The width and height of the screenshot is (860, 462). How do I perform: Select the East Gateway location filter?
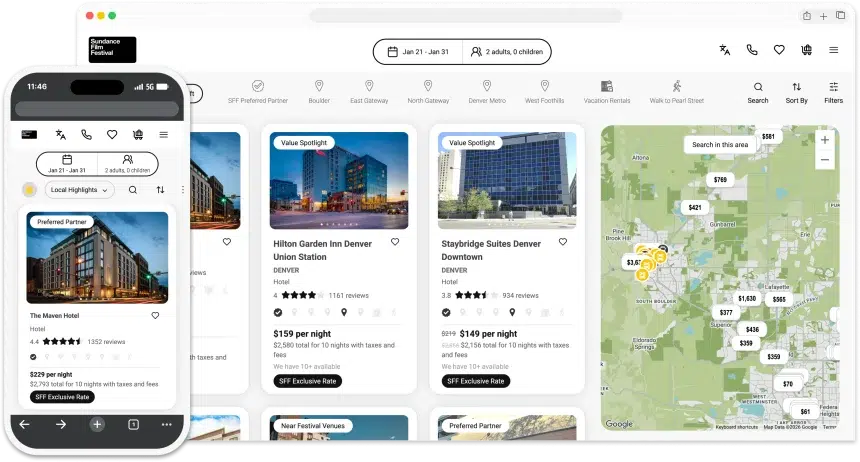[x=369, y=92]
